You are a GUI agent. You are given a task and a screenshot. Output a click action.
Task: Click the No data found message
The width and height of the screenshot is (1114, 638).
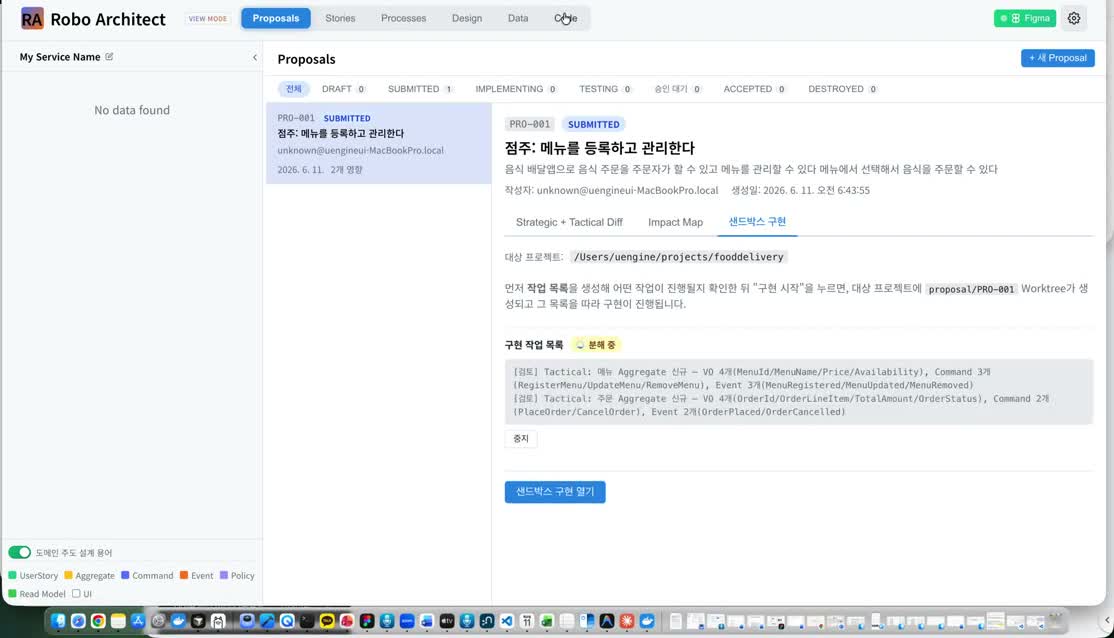tap(132, 110)
